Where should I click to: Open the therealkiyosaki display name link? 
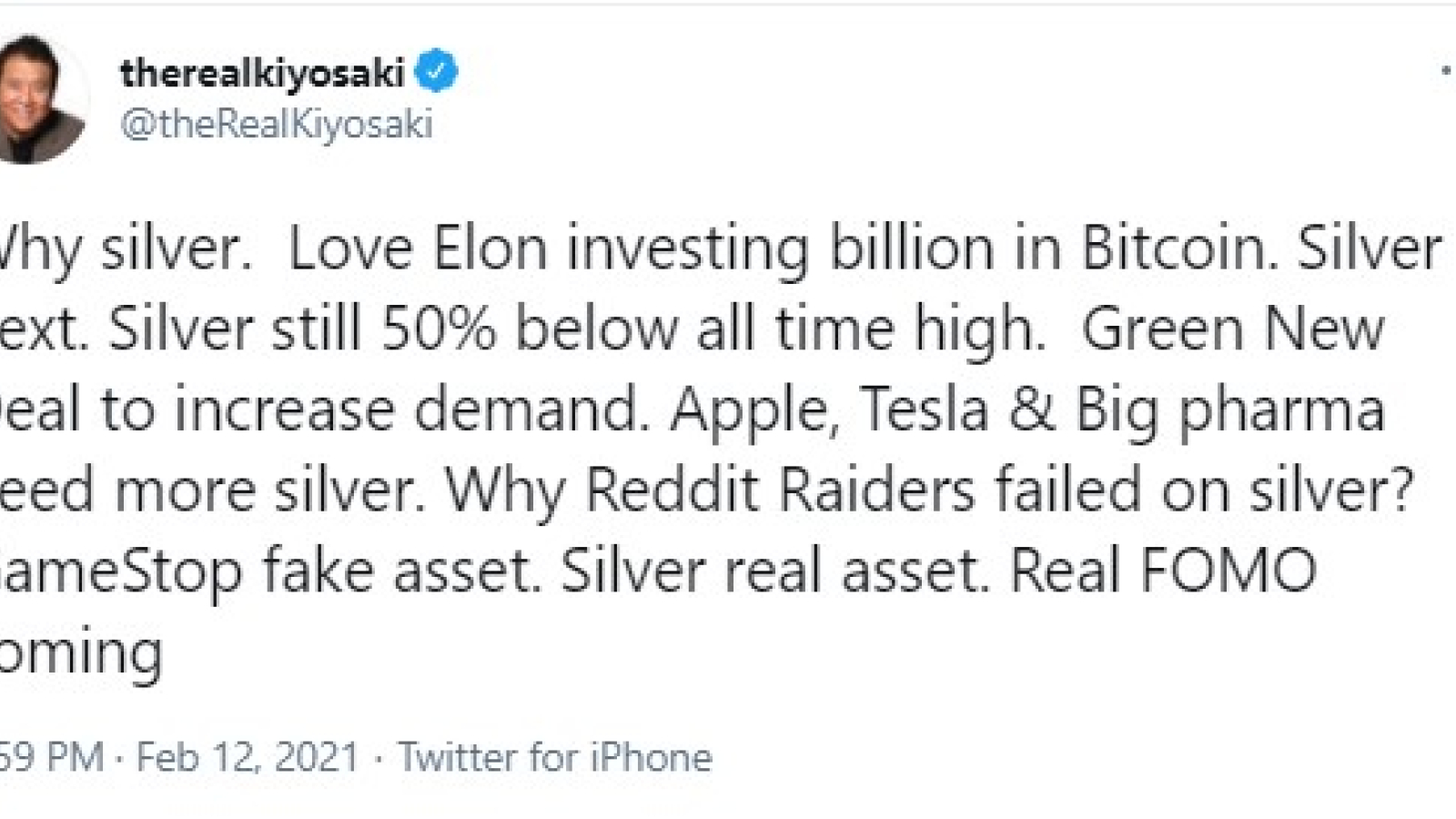click(x=262, y=72)
